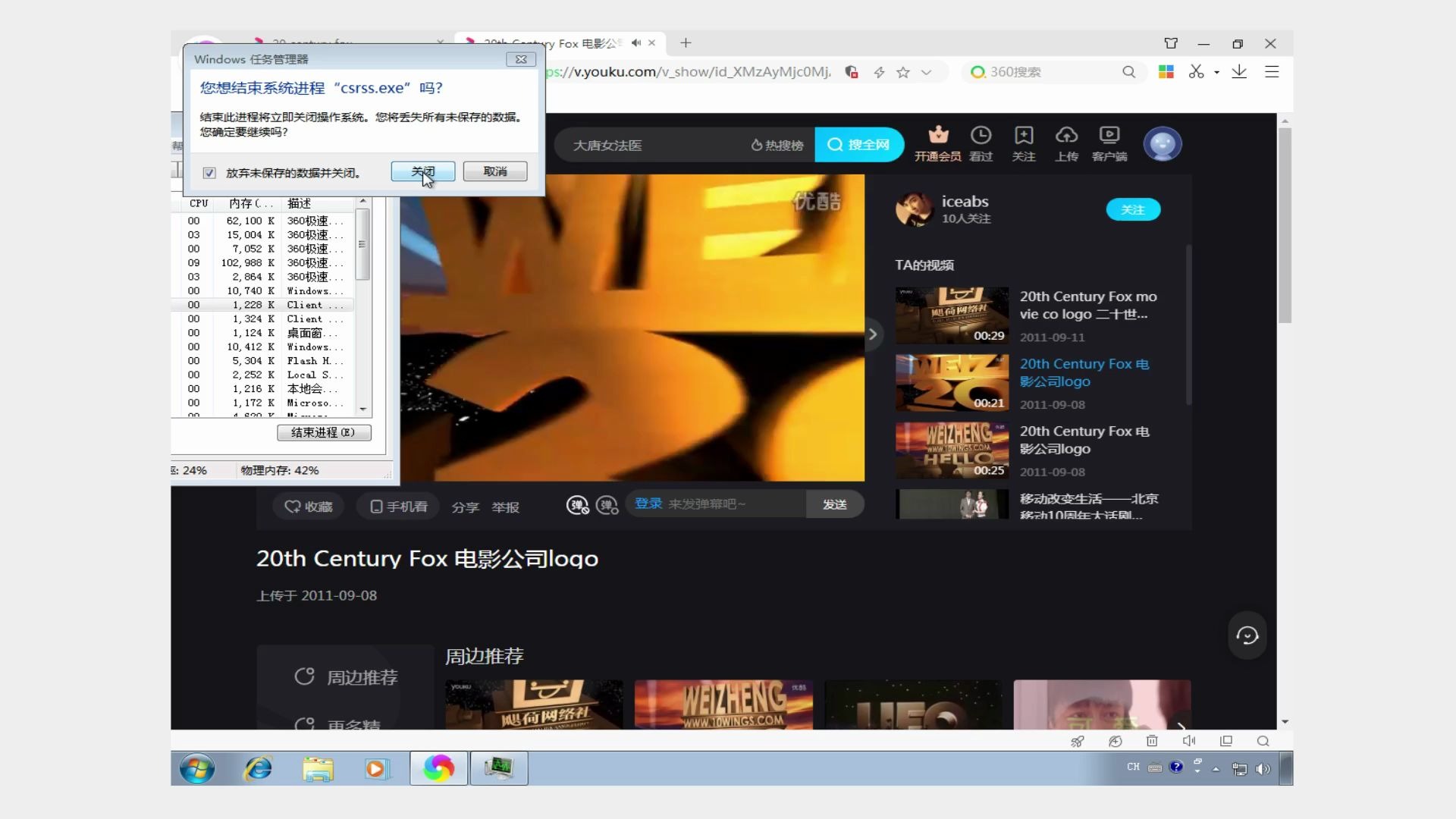The width and height of the screenshot is (1456, 819).
Task: Click 登录 in the danmaku input
Action: [x=648, y=504]
